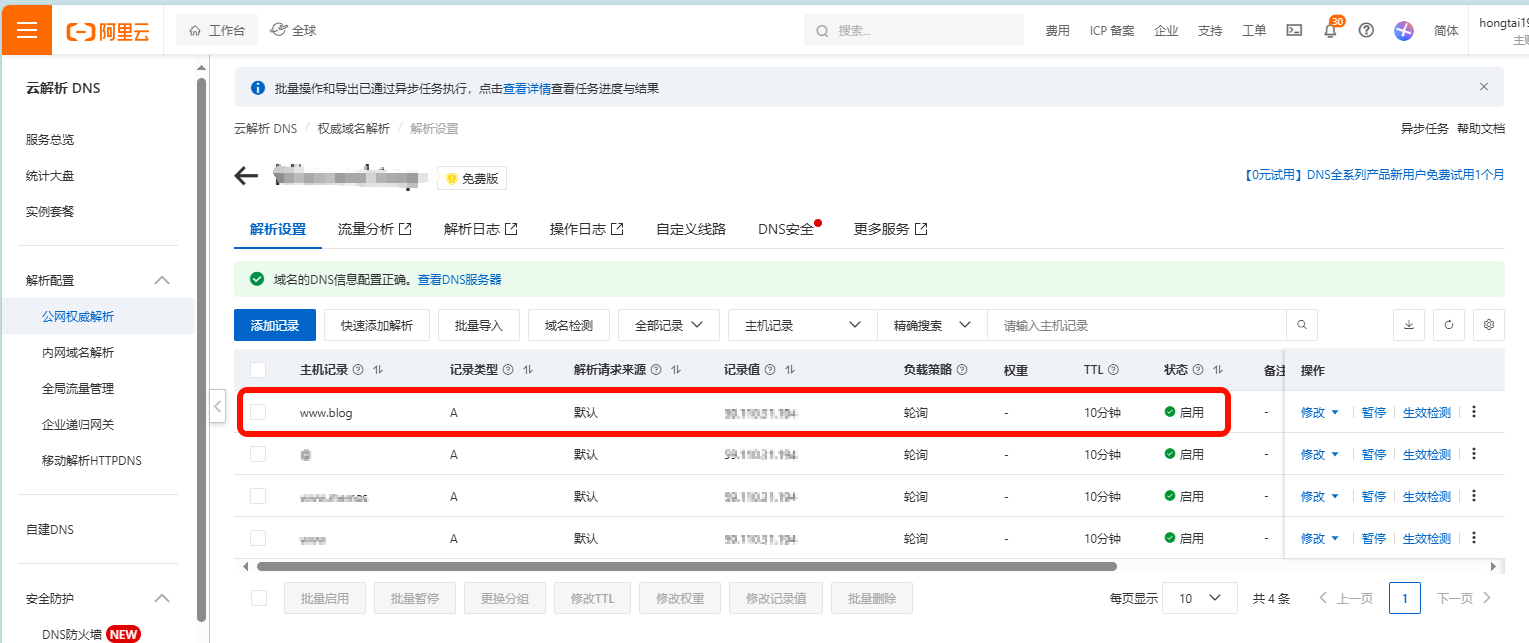Image resolution: width=1529 pixels, height=643 pixels.
Task: Open the table column settings gear
Action: [1488, 325]
